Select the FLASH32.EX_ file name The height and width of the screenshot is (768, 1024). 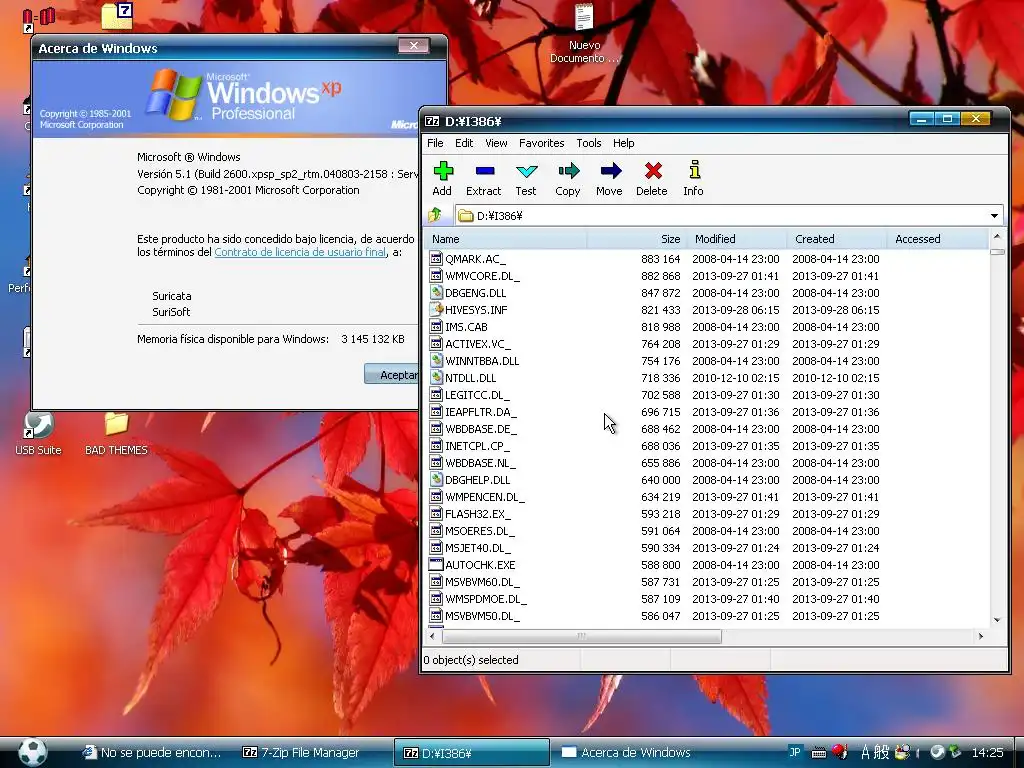tap(478, 513)
